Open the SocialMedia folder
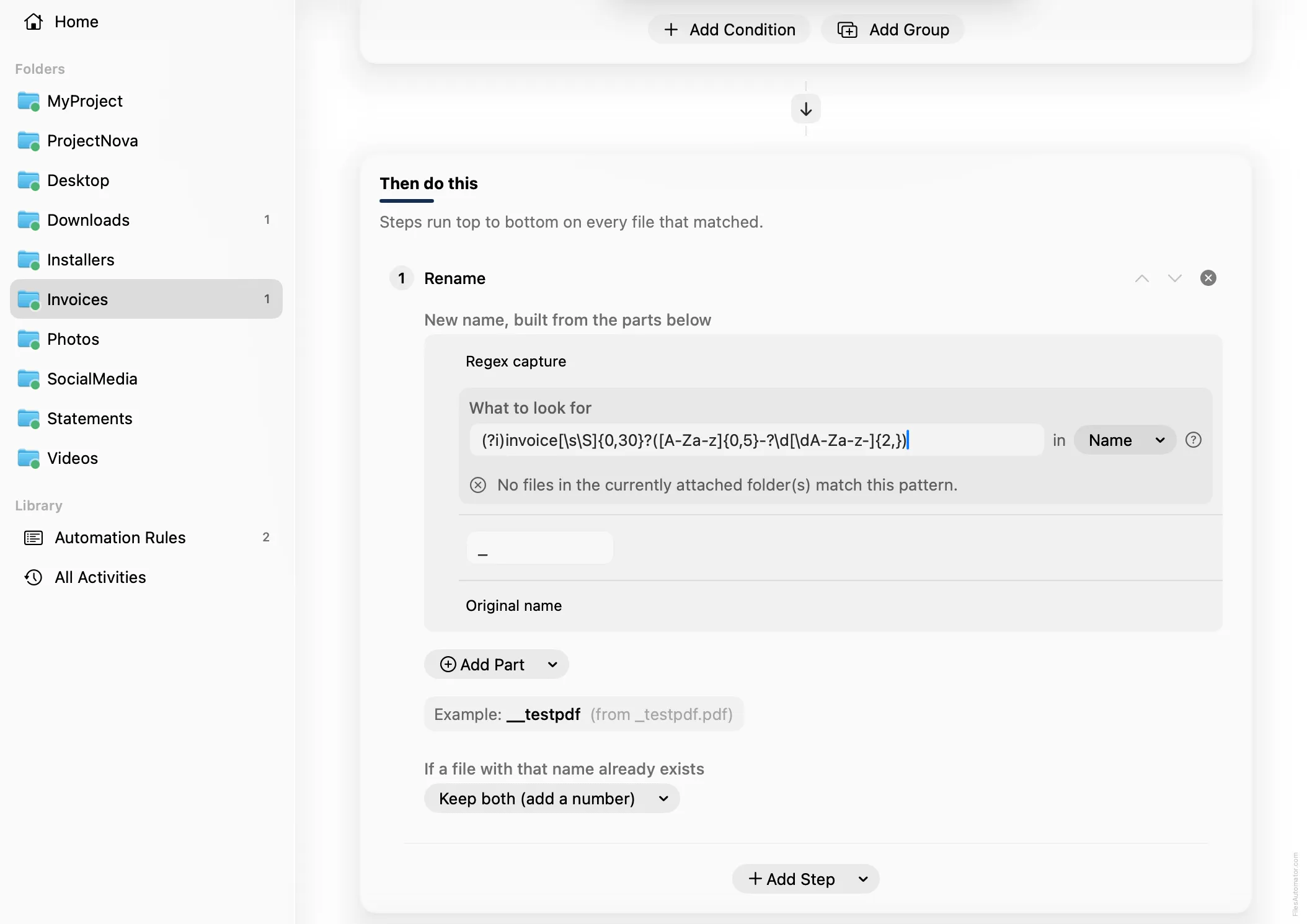 [x=146, y=379]
